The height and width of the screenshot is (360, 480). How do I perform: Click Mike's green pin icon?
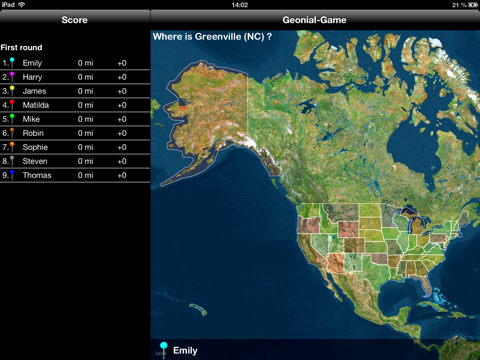tap(12, 118)
